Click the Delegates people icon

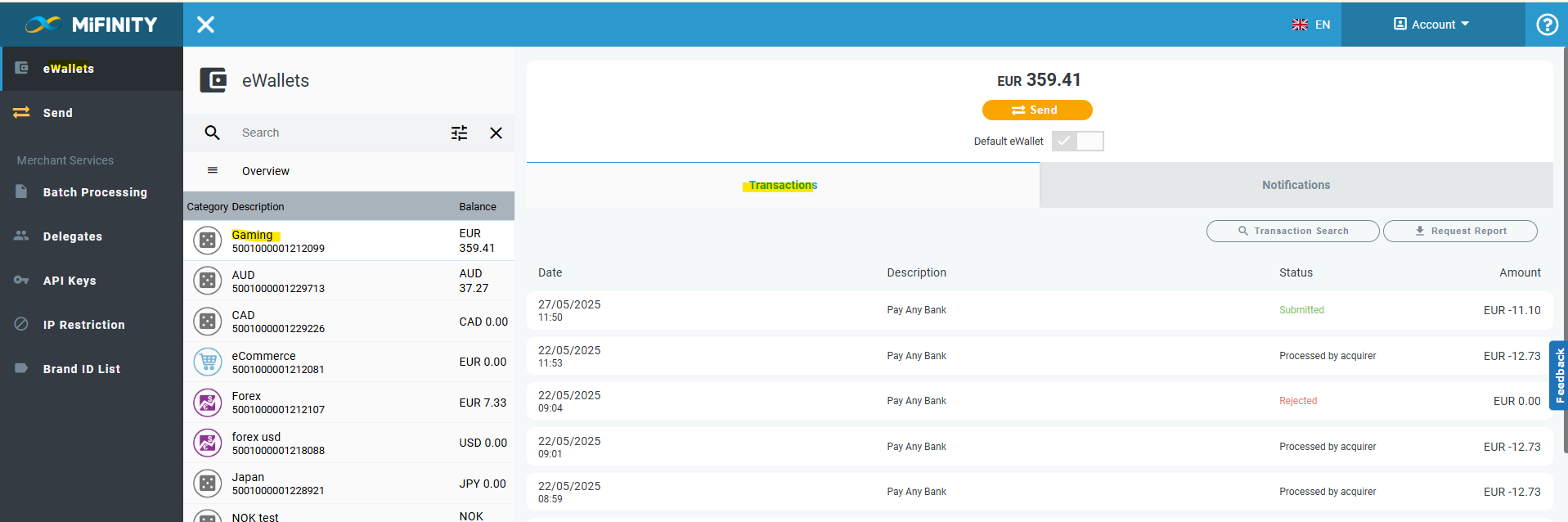point(21,236)
